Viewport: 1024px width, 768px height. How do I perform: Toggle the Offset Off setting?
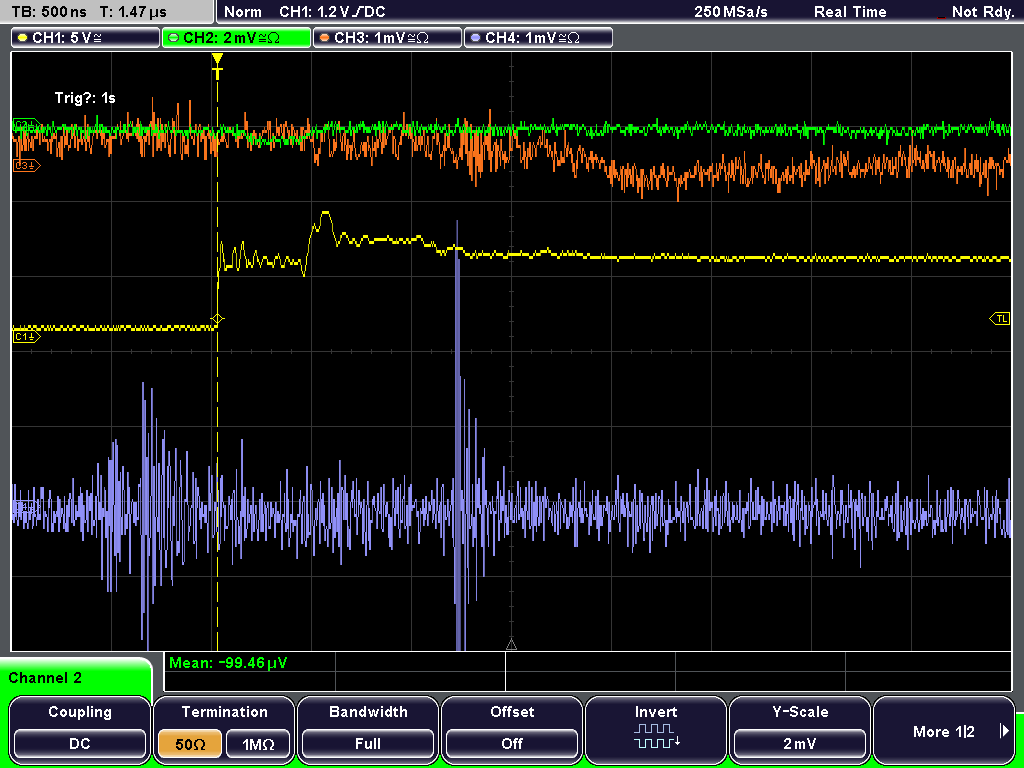tap(512, 729)
